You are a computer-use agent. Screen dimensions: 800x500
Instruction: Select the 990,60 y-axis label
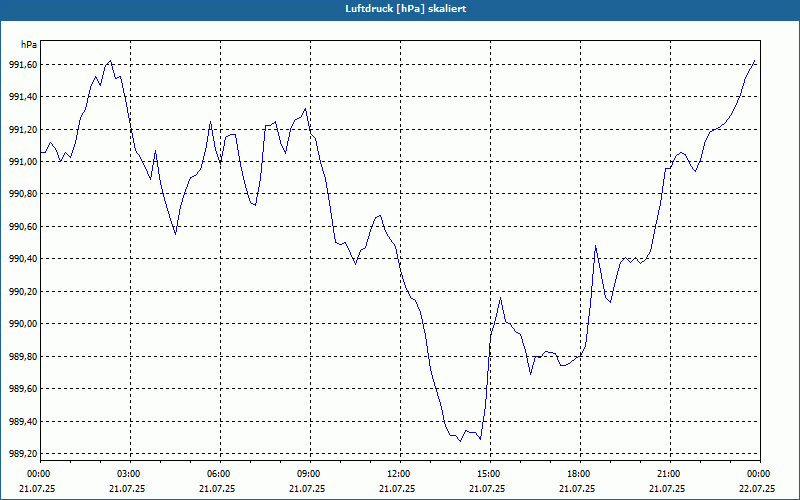tap(23, 227)
